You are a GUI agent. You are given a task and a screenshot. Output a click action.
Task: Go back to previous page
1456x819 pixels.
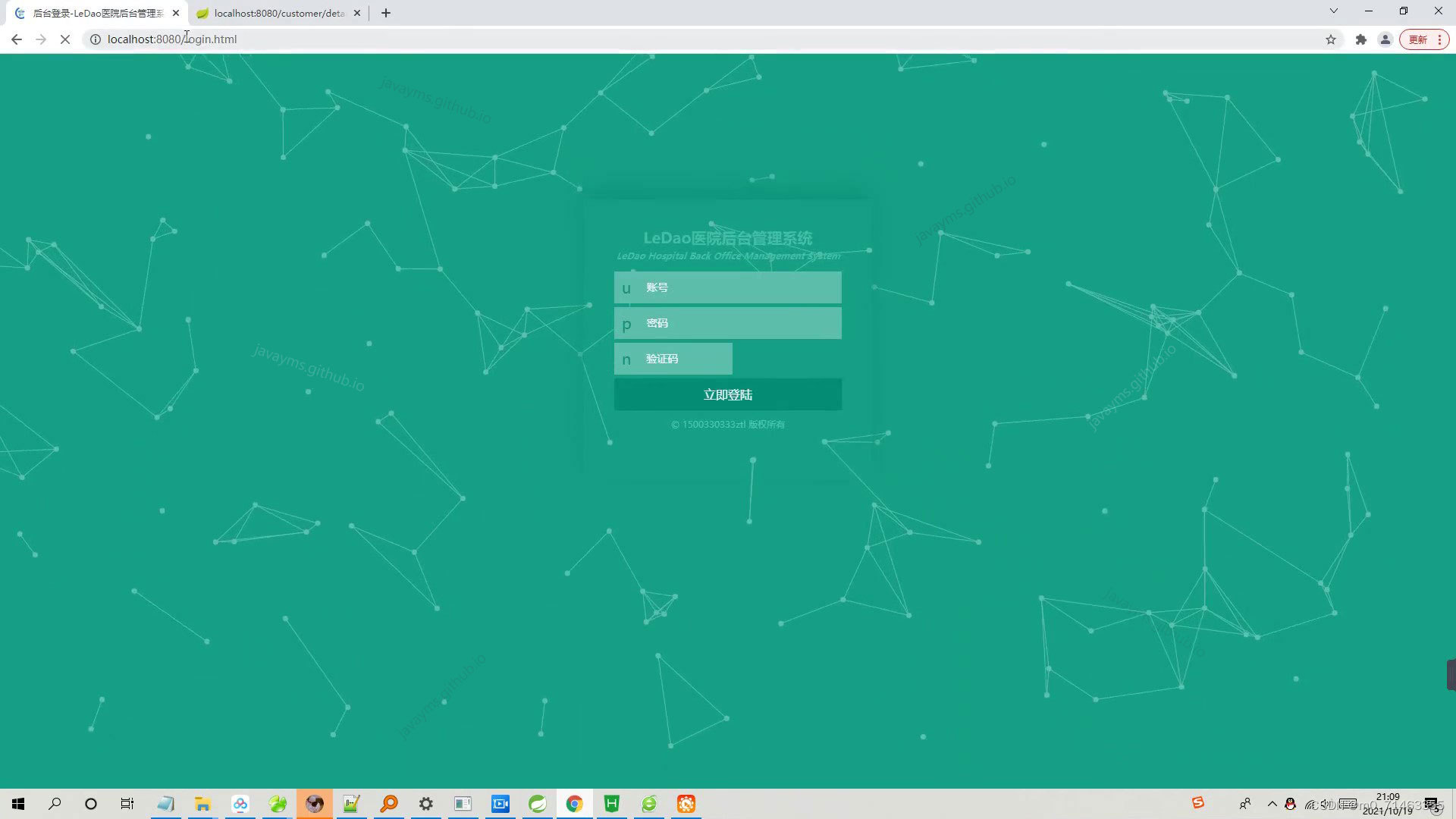[x=17, y=39]
